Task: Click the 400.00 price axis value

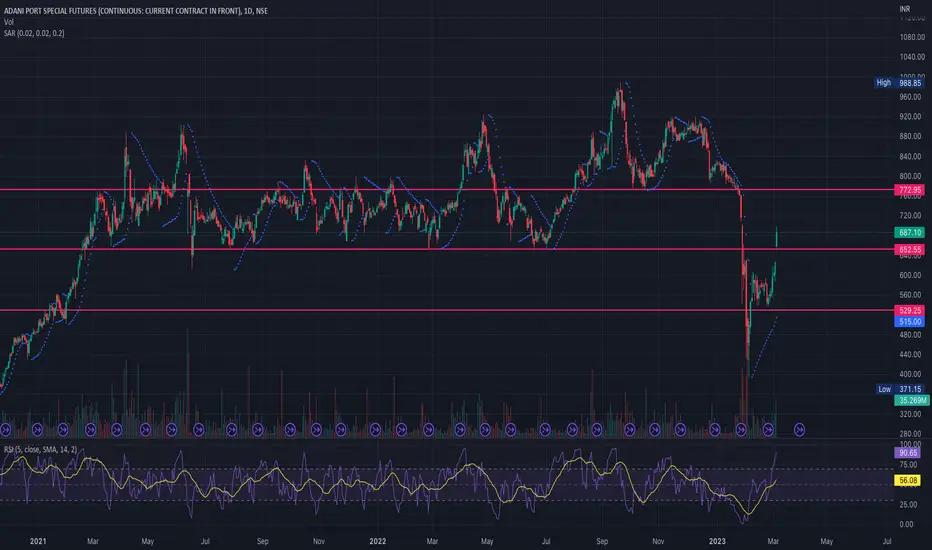Action: (x=910, y=375)
